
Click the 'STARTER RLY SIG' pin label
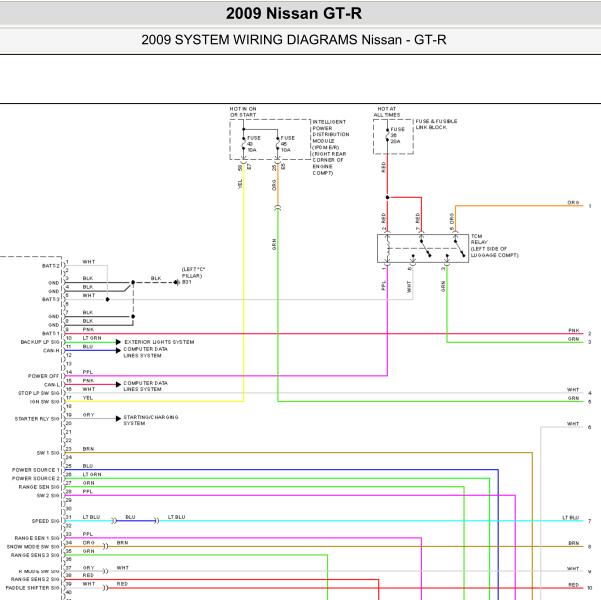pos(37,419)
